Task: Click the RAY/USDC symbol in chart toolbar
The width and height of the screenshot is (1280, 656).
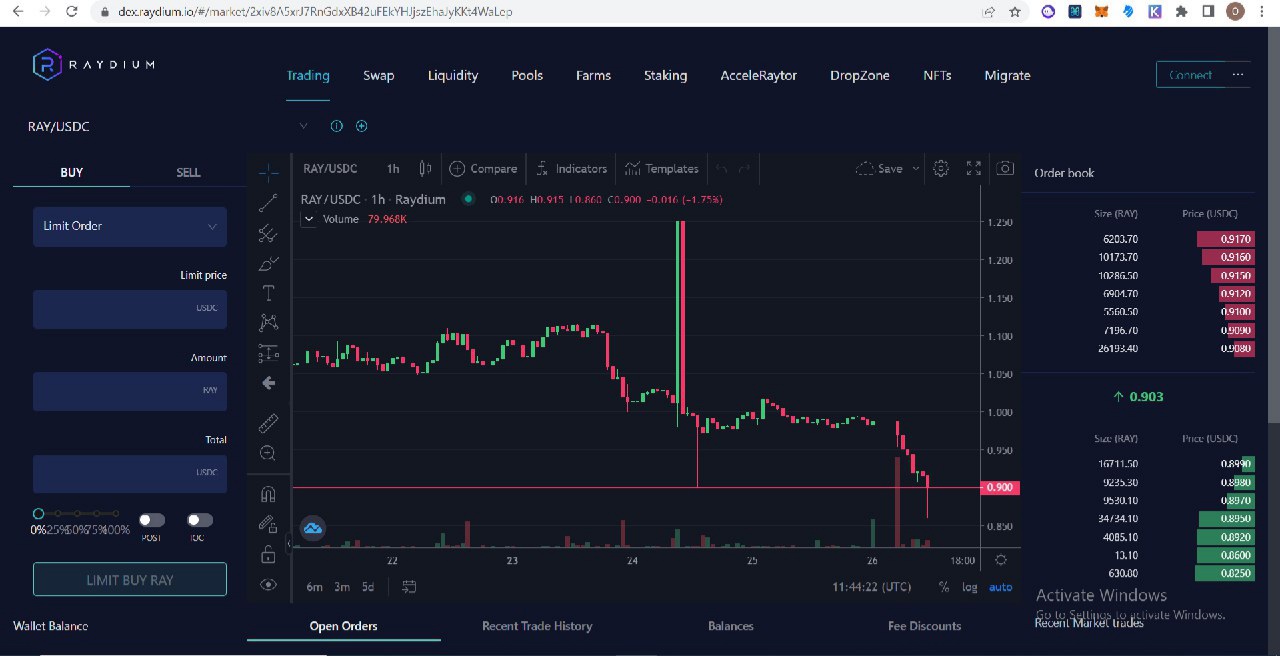Action: 330,169
